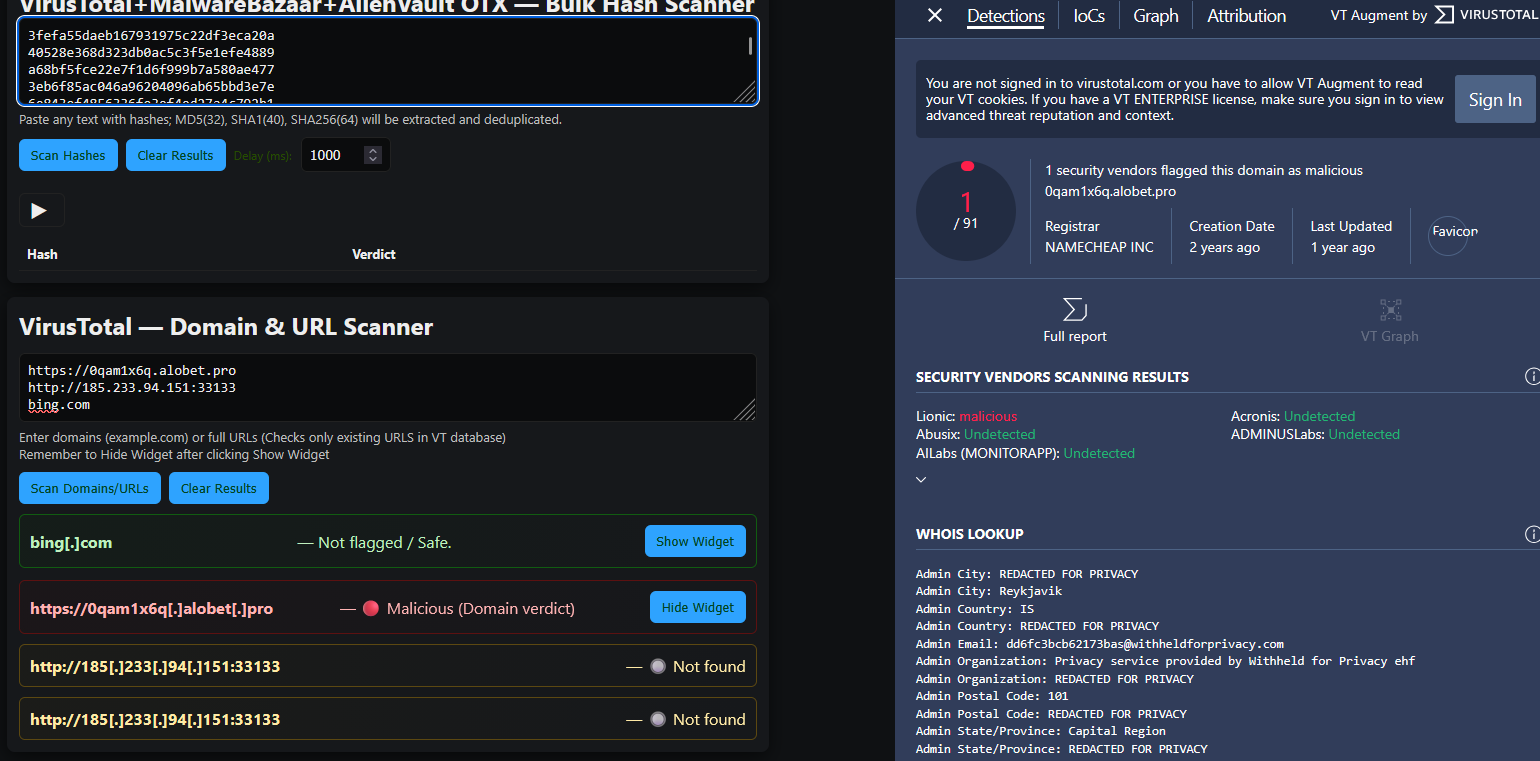Click the delay stepper arrows
This screenshot has height=761, width=1540.
(373, 155)
